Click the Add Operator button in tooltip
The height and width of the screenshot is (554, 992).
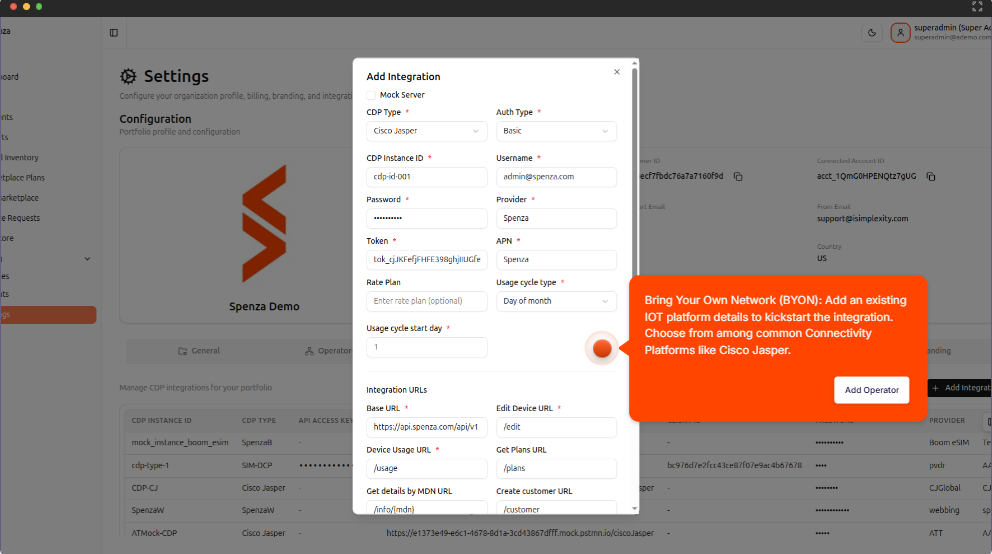pyautogui.click(x=871, y=390)
